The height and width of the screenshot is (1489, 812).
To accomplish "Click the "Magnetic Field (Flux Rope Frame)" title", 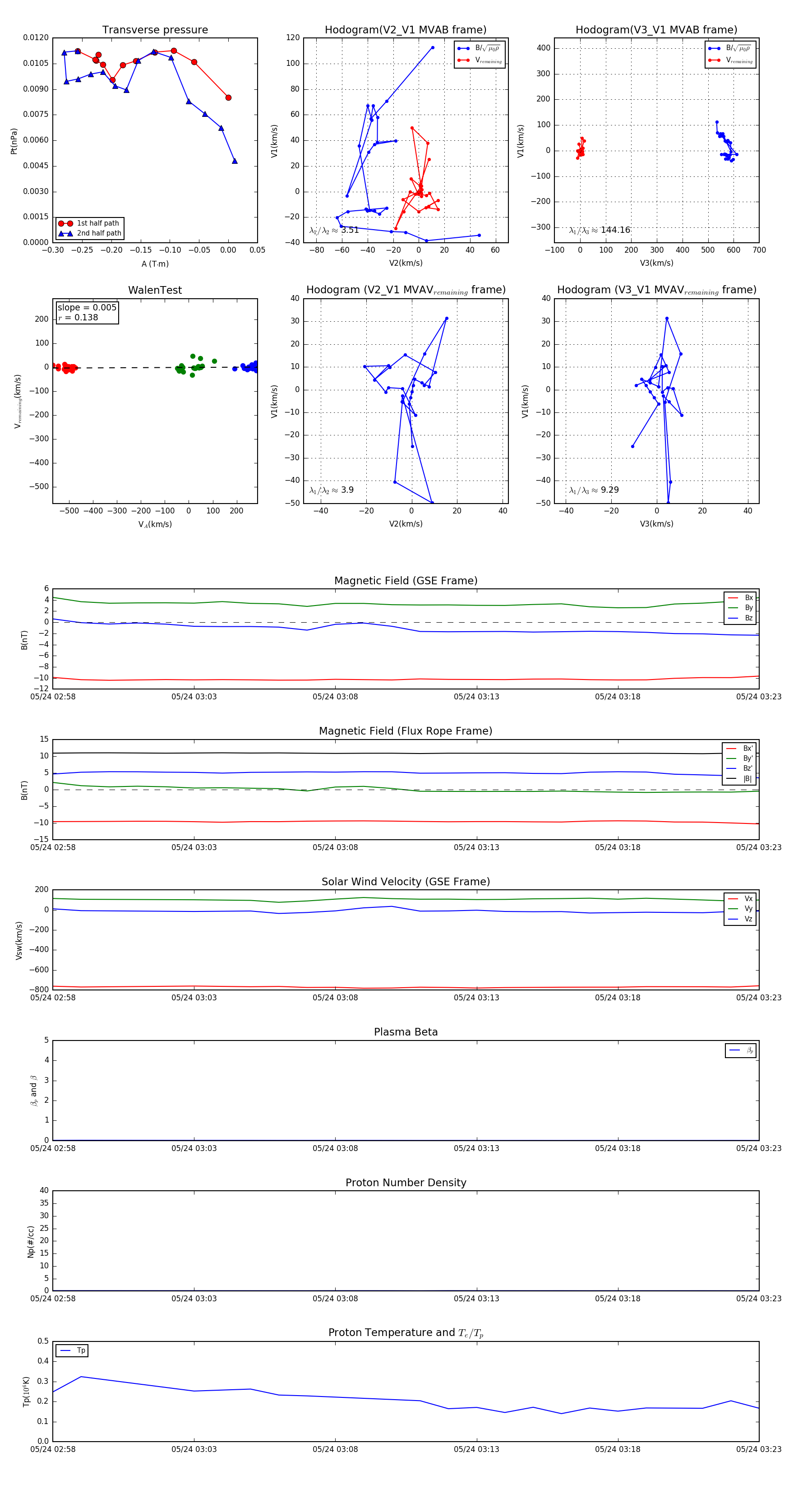I will 406,731.
